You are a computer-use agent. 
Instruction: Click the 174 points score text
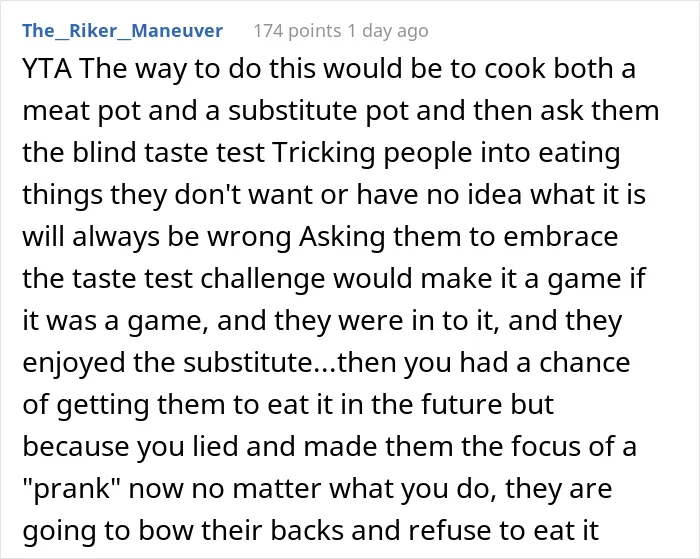tap(297, 31)
